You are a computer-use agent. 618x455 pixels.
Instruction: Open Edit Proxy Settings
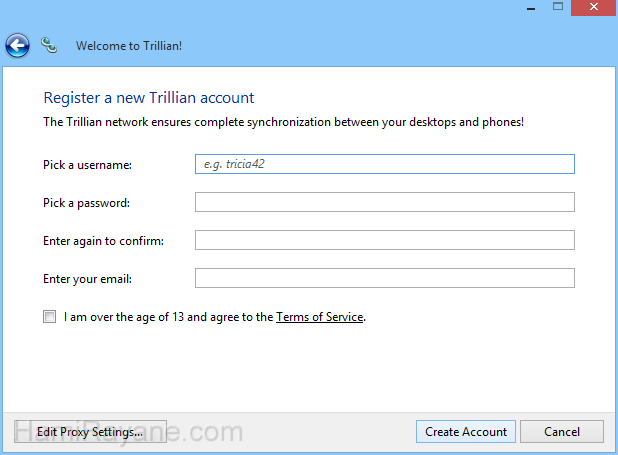(x=90, y=432)
